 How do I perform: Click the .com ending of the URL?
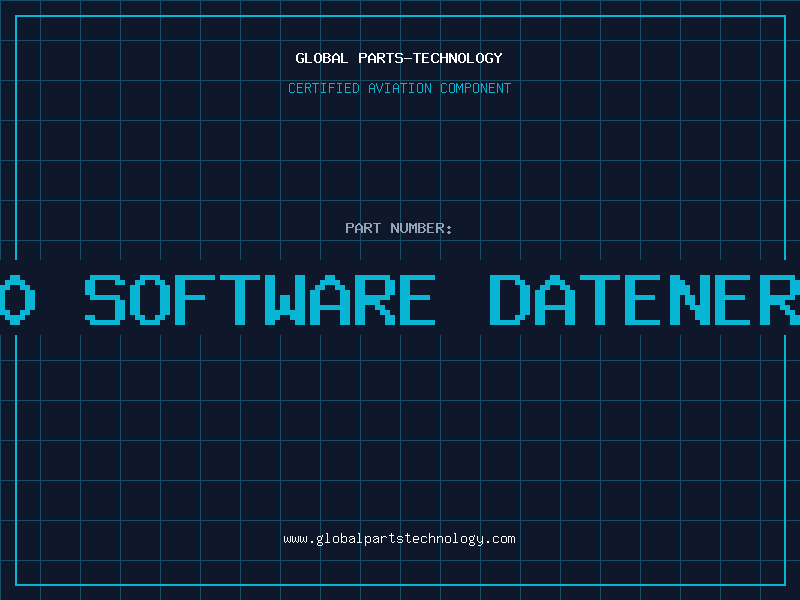[x=500, y=539]
